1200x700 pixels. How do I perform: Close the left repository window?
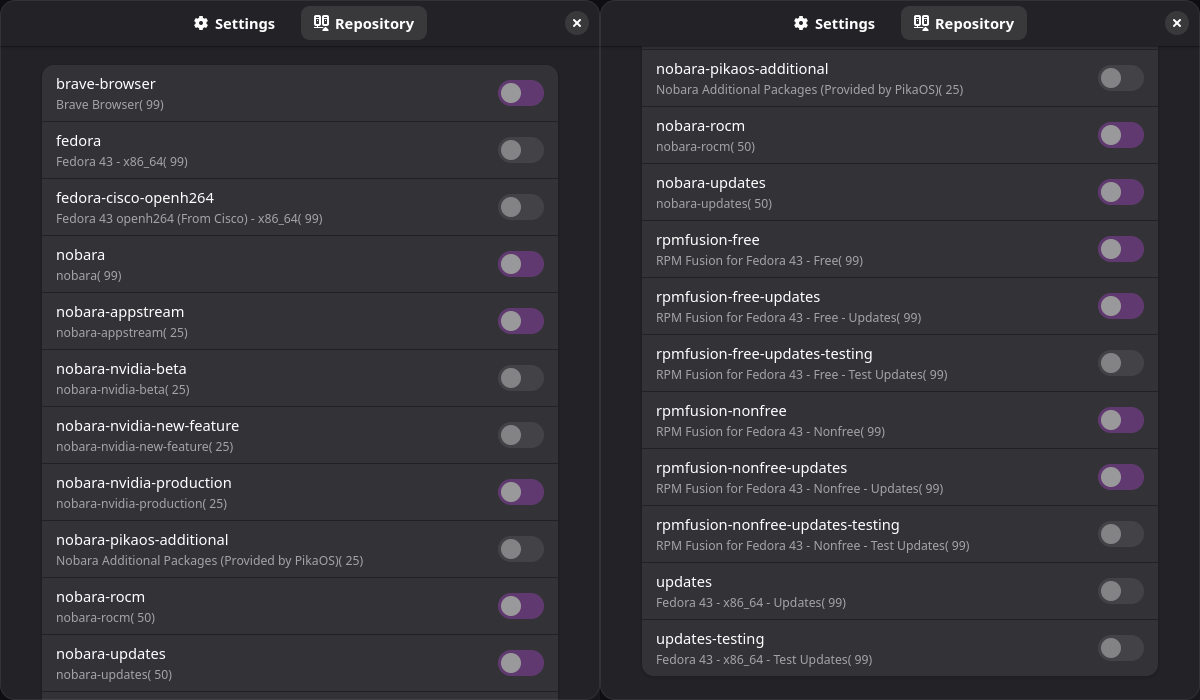coord(577,23)
